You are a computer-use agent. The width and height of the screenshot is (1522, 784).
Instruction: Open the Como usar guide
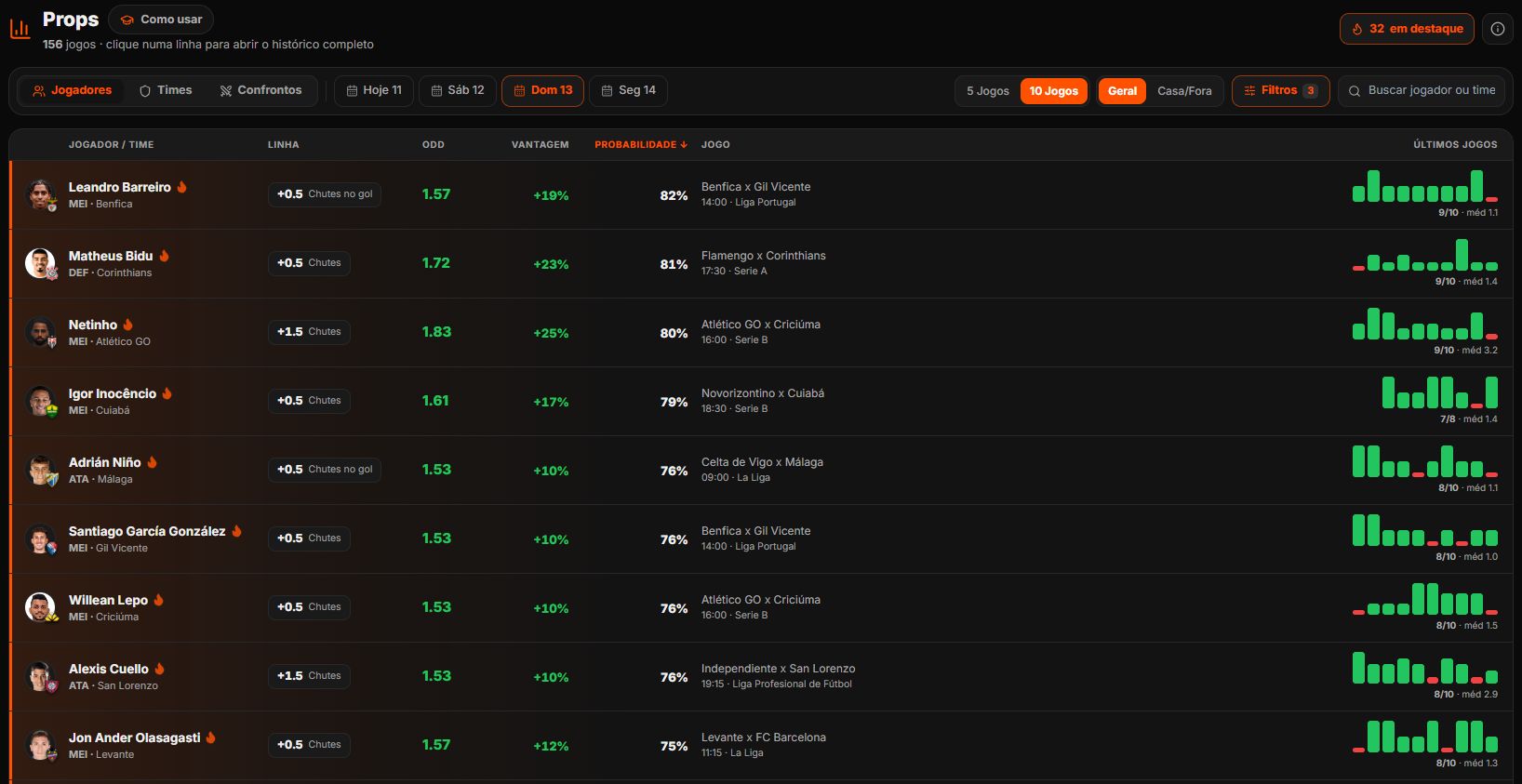tap(161, 20)
